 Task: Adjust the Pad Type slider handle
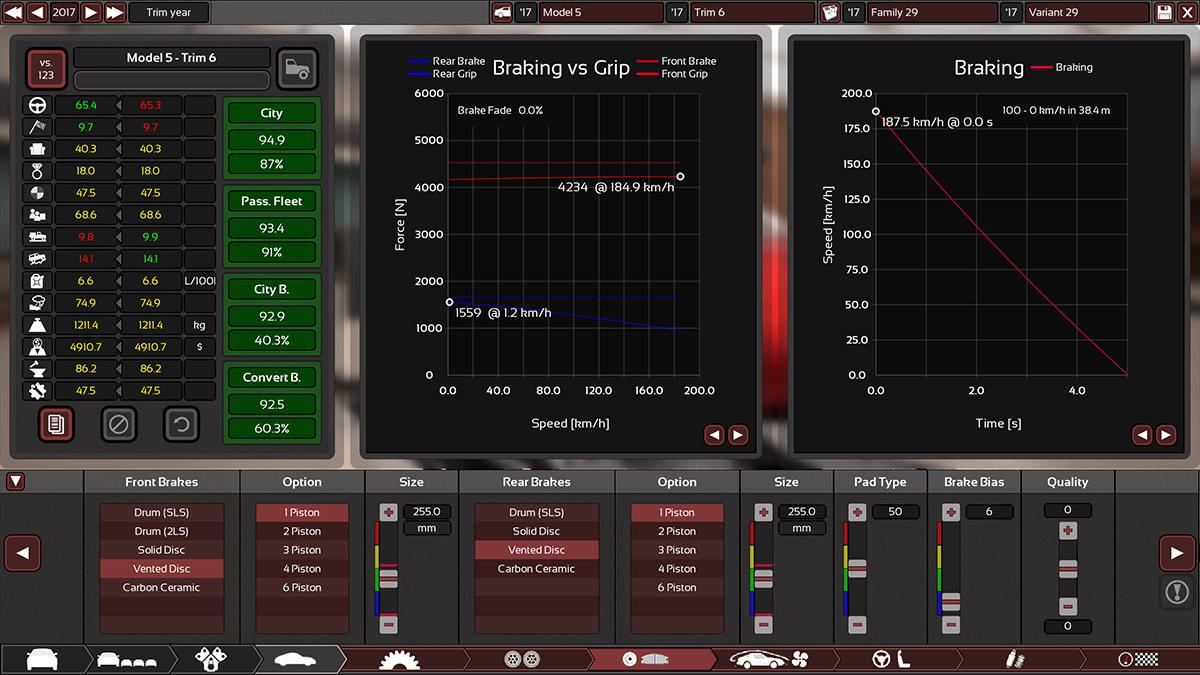857,569
